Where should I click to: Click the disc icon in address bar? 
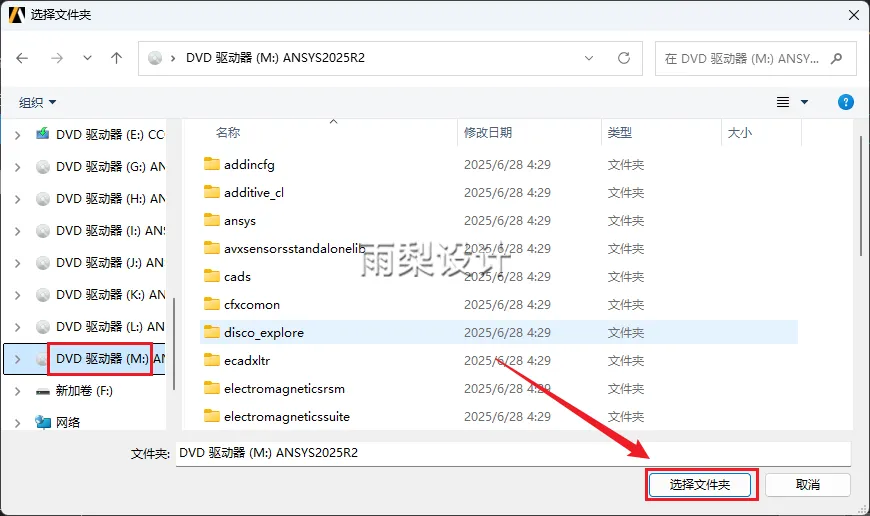pyautogui.click(x=155, y=58)
